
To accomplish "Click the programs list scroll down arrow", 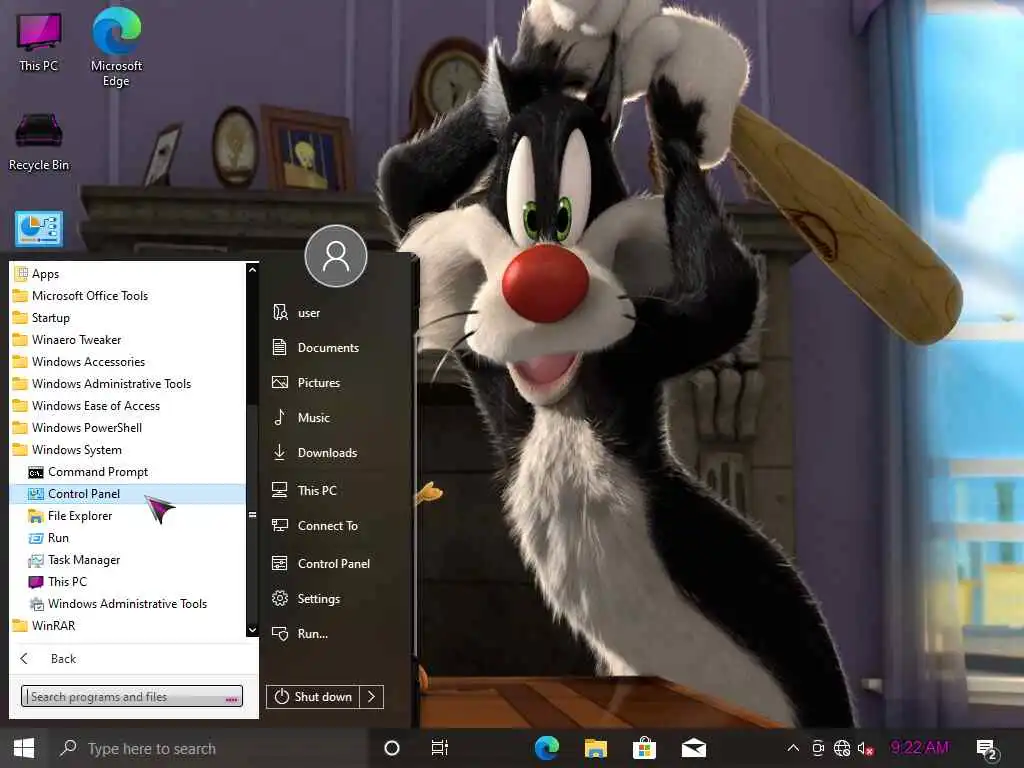I will pyautogui.click(x=252, y=630).
